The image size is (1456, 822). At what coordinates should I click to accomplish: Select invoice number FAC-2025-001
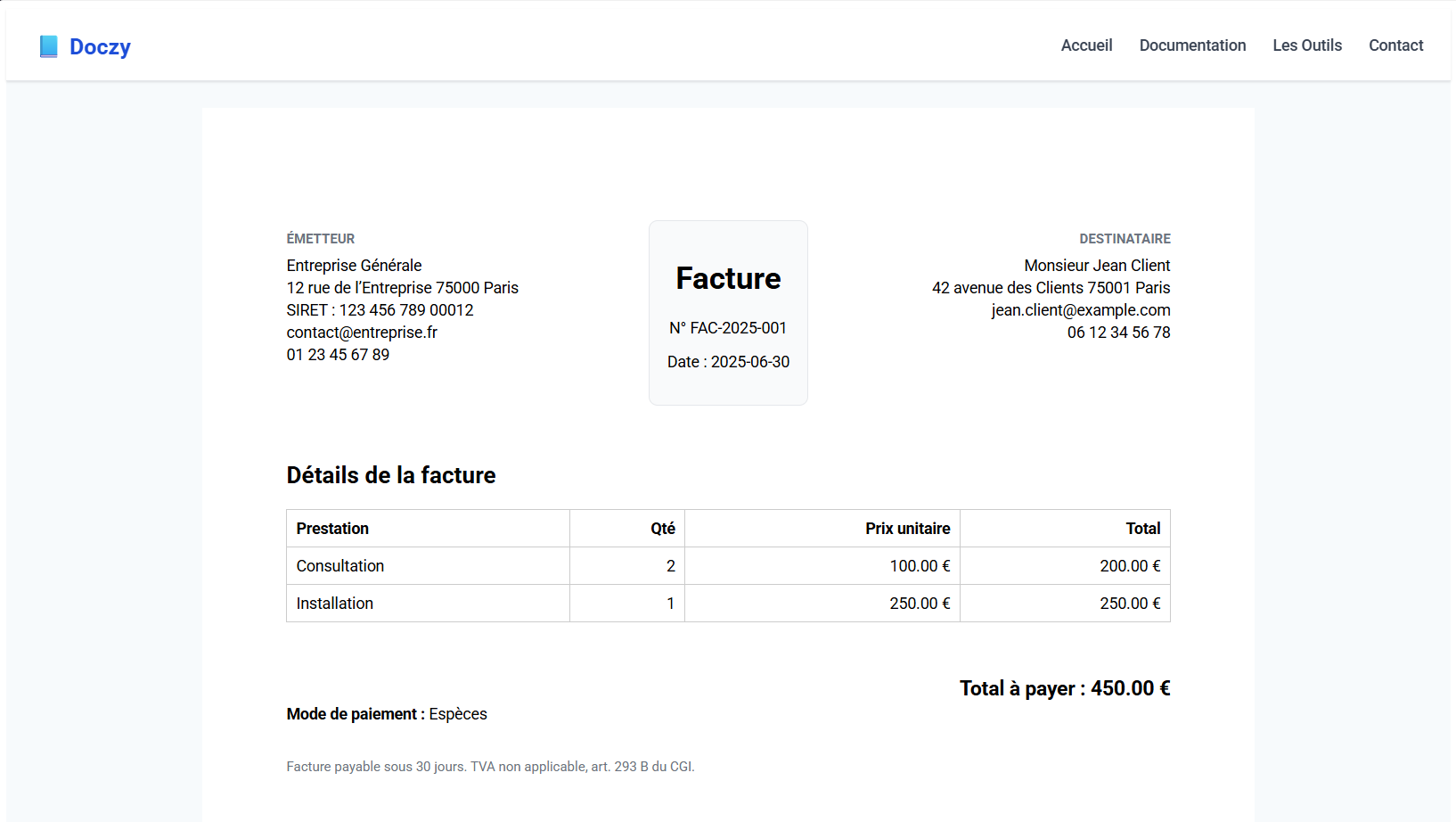[x=728, y=328]
